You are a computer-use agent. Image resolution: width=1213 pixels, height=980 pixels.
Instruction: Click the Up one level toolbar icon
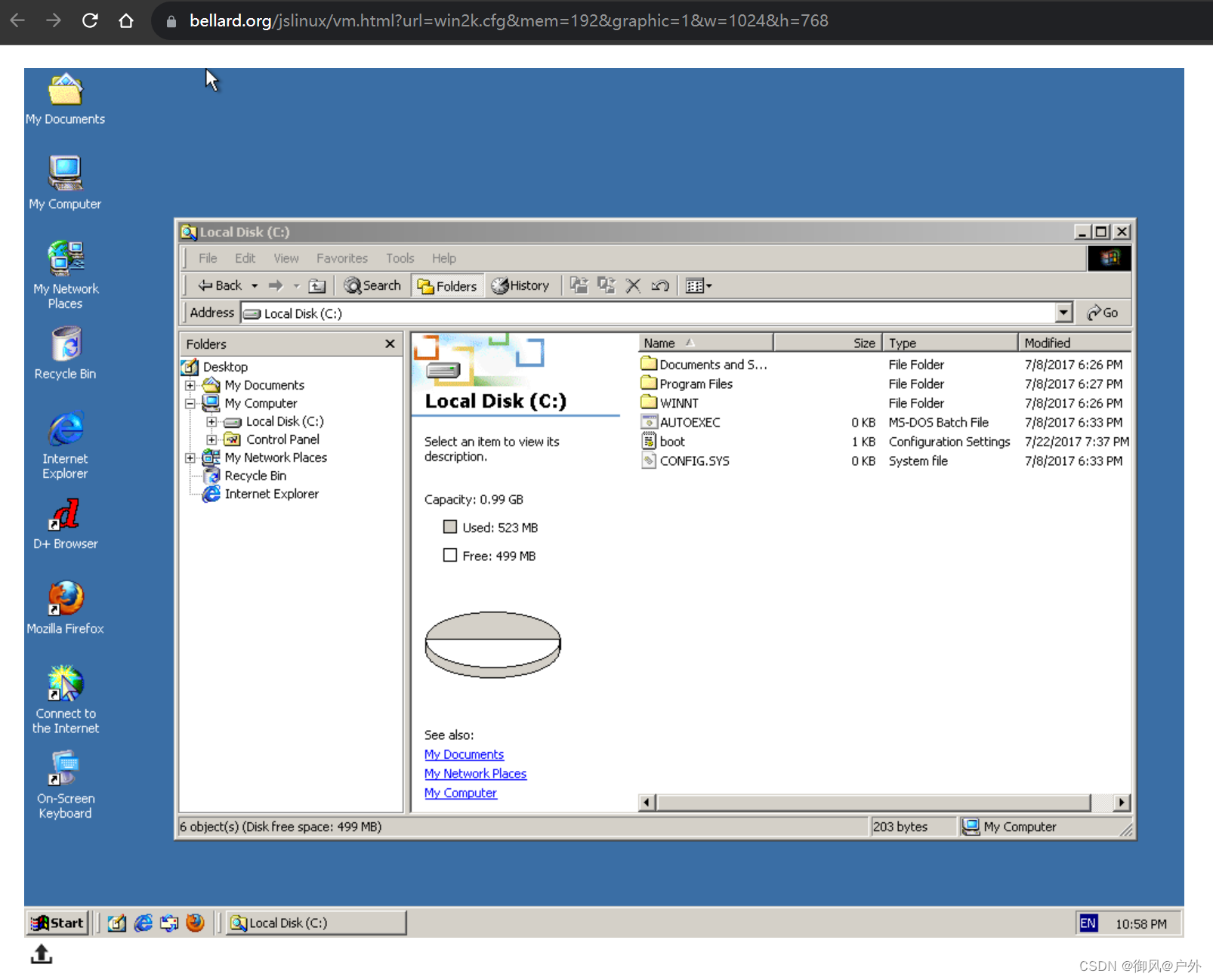[317, 285]
